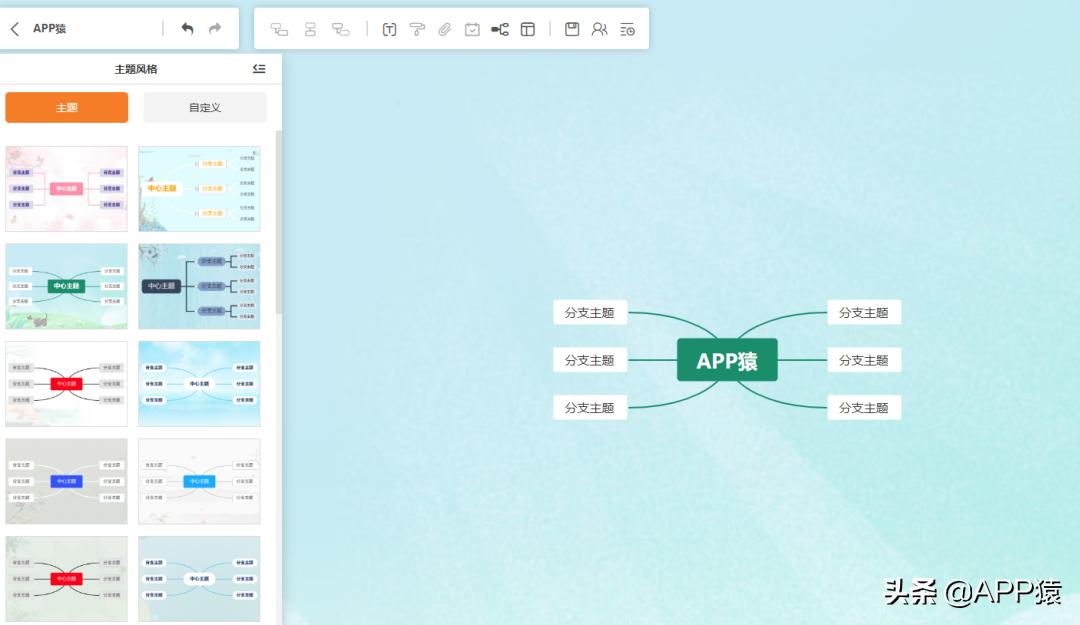Apply the white theme with light blue center

(x=199, y=481)
